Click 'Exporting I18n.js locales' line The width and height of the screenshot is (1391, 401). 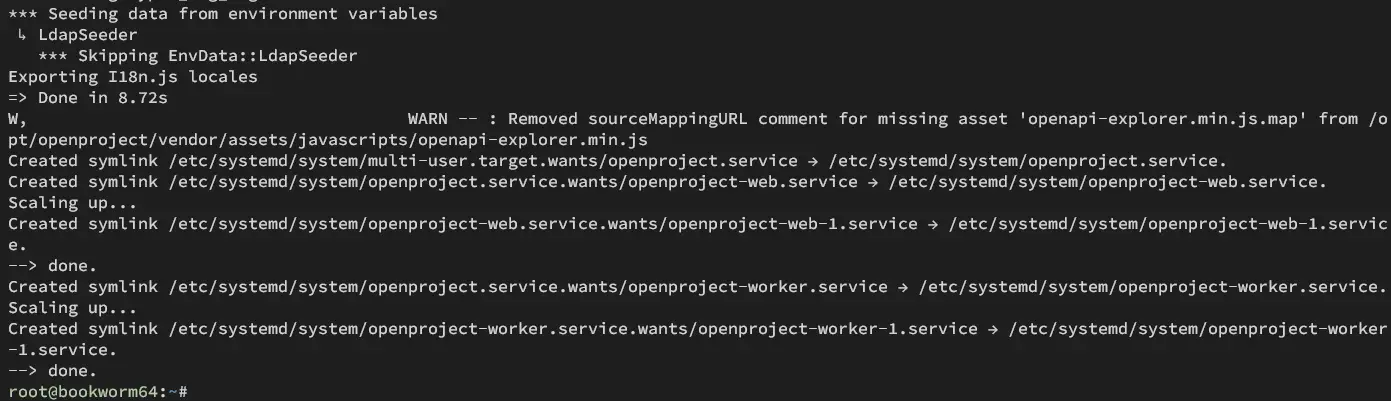click(x=133, y=77)
